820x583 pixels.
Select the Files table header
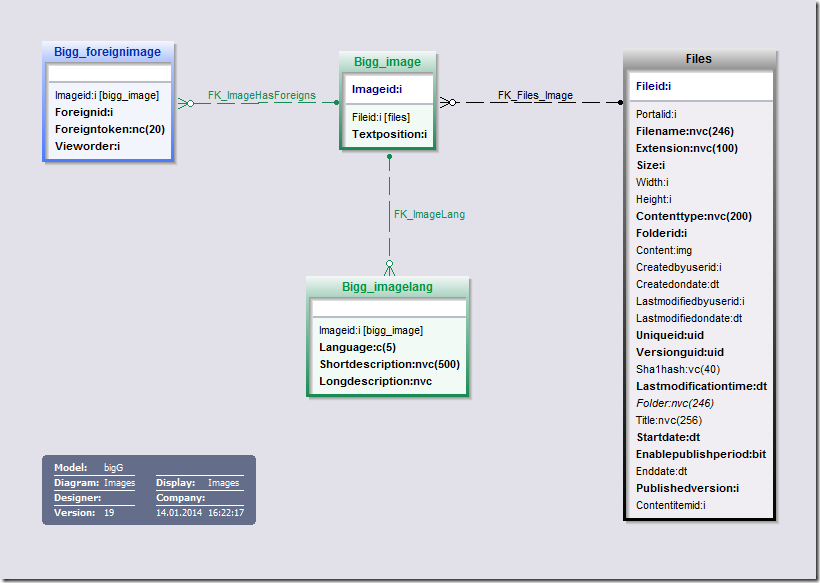699,59
